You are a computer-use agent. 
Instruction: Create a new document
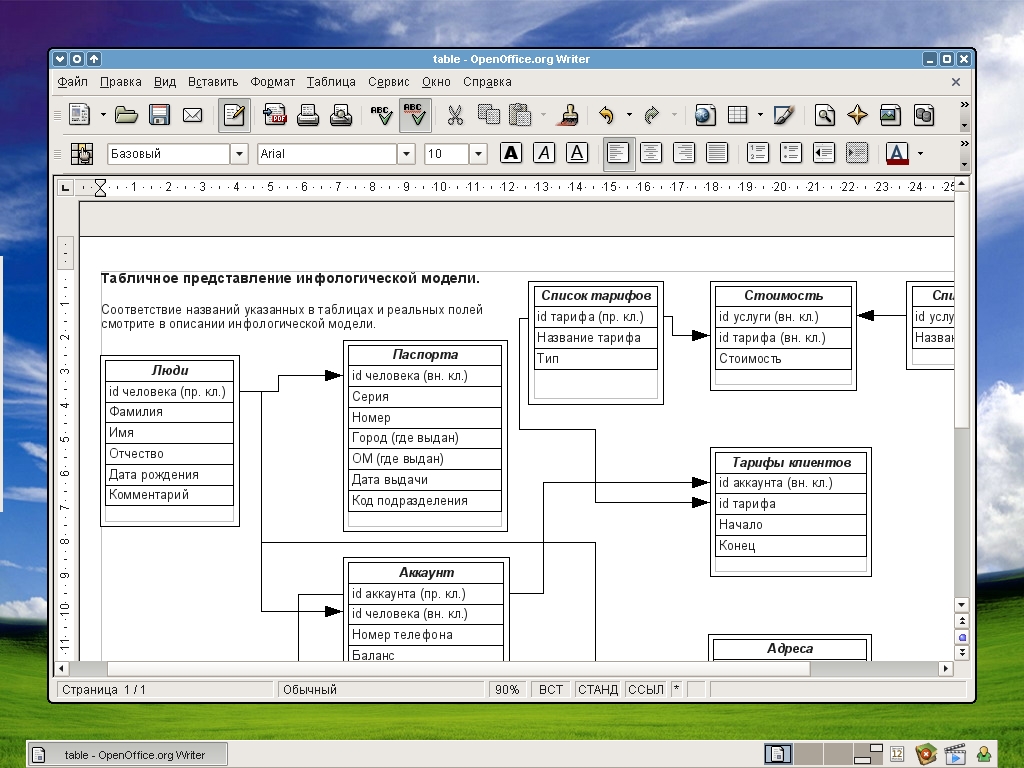[x=80, y=116]
